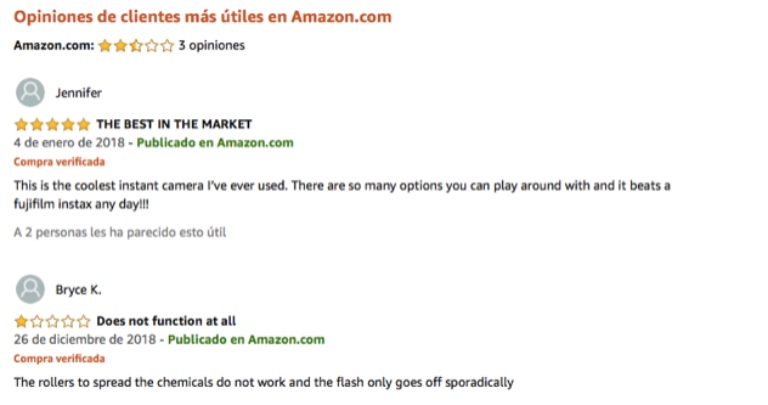Image resolution: width=768 pixels, height=405 pixels.
Task: Open 'Does not function at all' review title
Action: pyautogui.click(x=166, y=322)
